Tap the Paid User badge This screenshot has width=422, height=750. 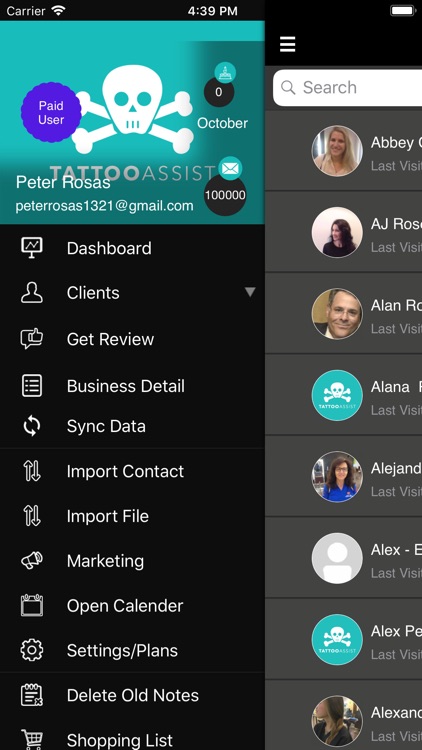pos(51,112)
